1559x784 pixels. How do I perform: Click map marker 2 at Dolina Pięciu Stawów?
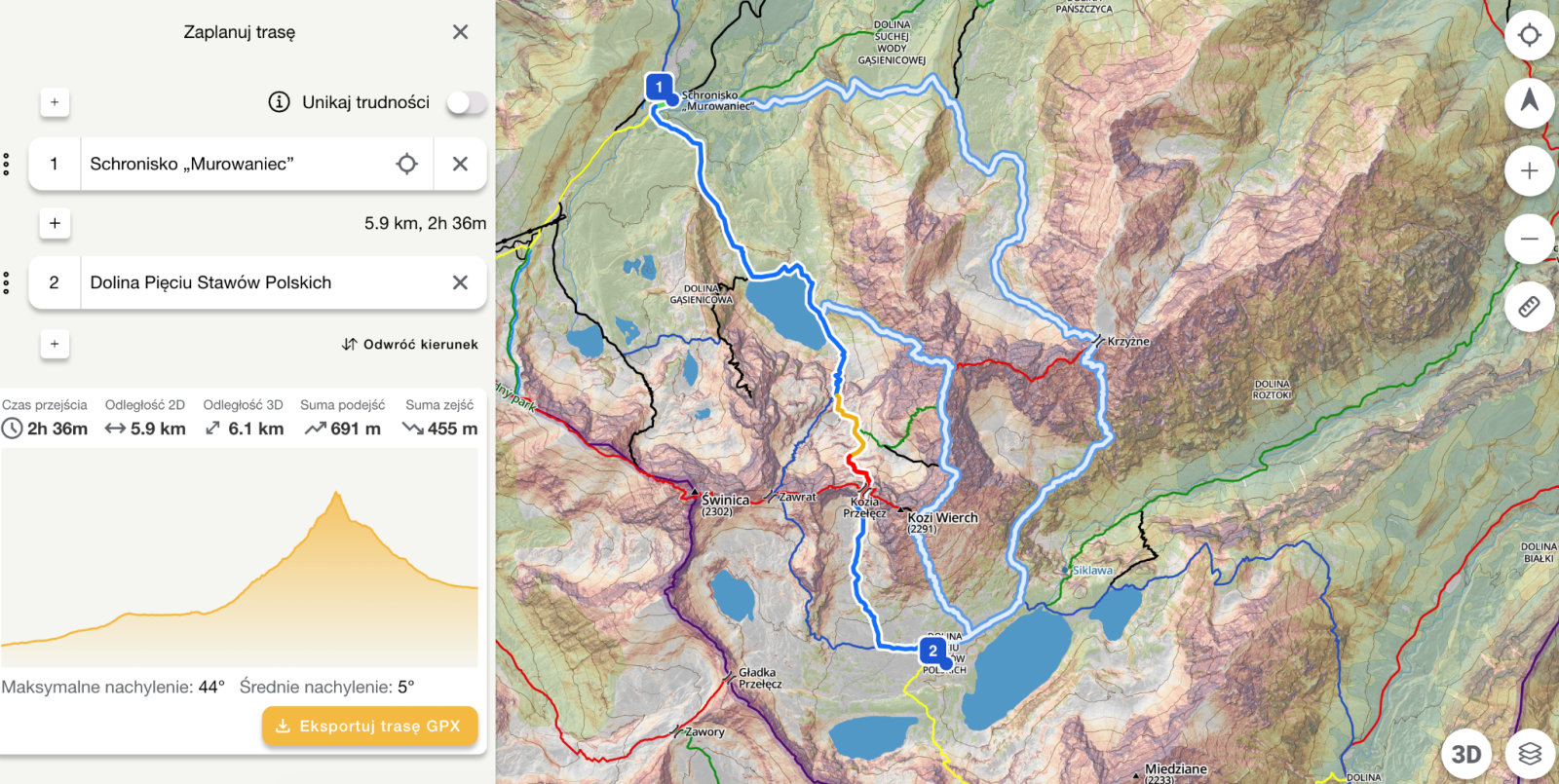tap(932, 651)
